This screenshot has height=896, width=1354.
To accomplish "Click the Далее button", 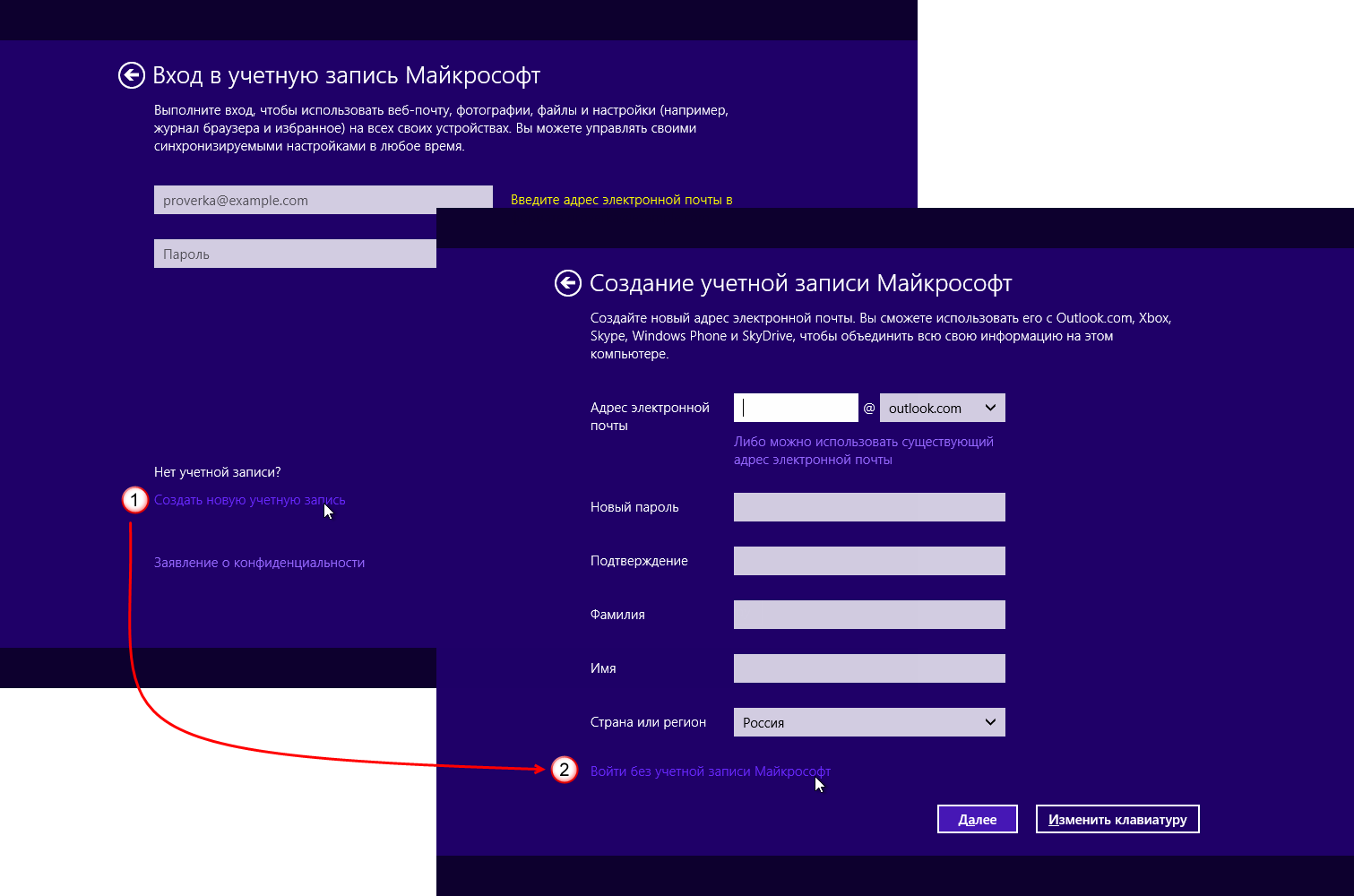I will click(x=978, y=819).
